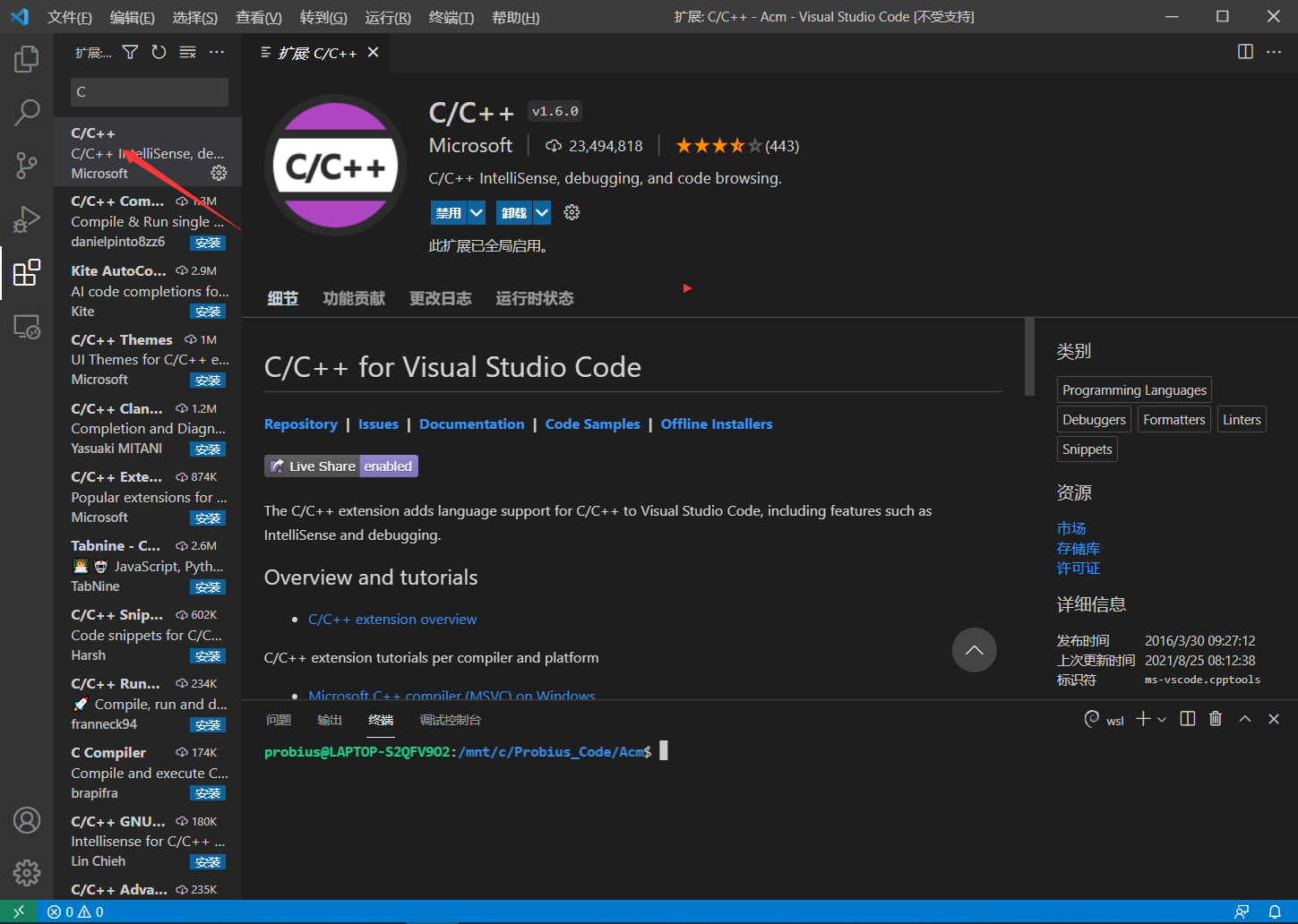Click the 卸载 uninstall button
This screenshot has height=924, width=1298.
[x=514, y=213]
